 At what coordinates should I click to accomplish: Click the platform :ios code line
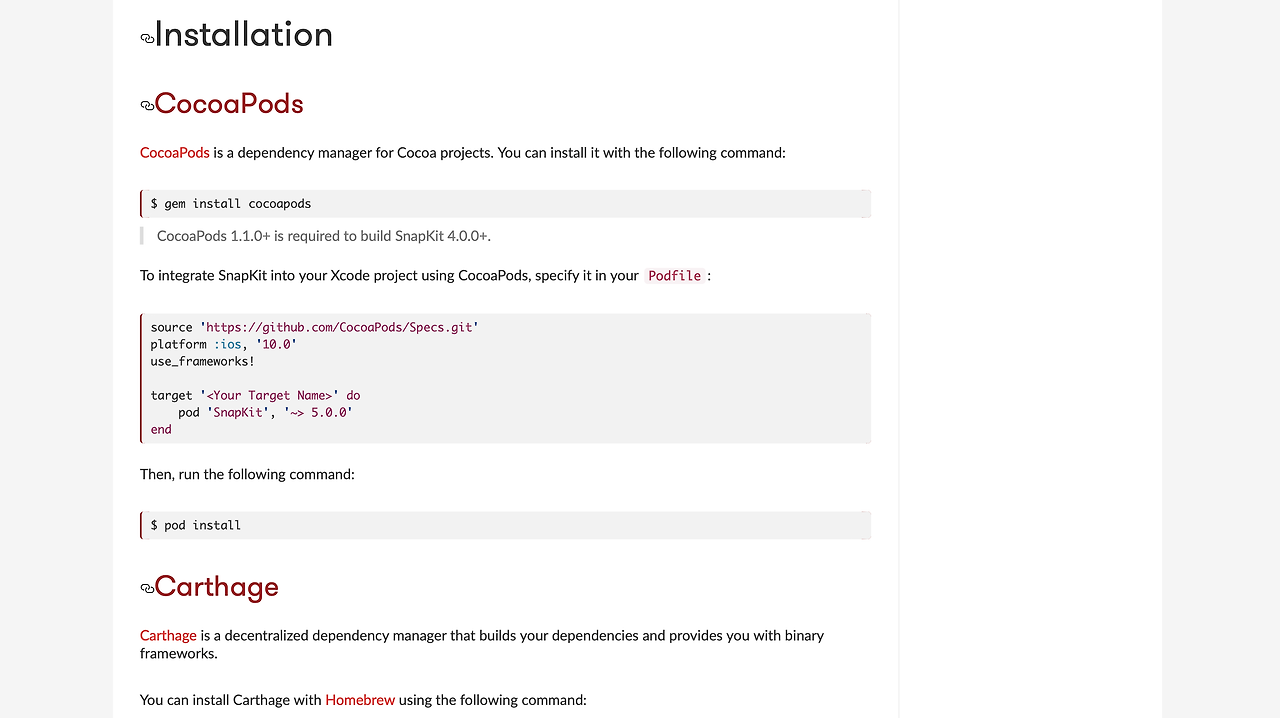pos(223,344)
